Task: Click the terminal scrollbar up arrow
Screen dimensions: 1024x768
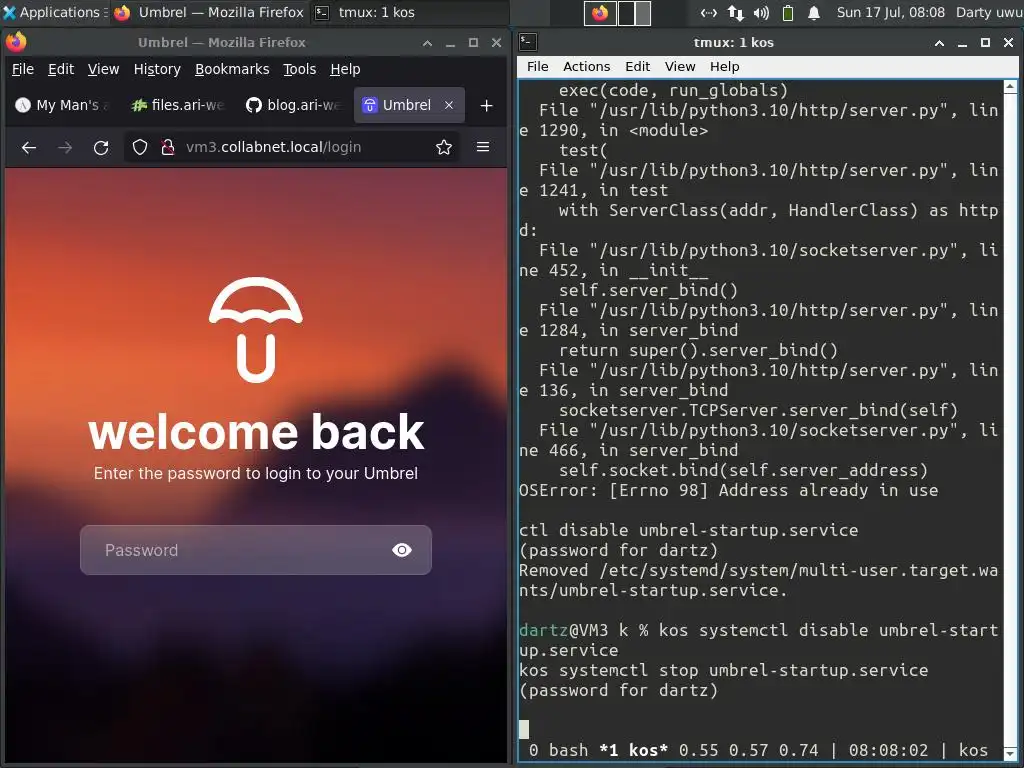Action: coord(1010,86)
